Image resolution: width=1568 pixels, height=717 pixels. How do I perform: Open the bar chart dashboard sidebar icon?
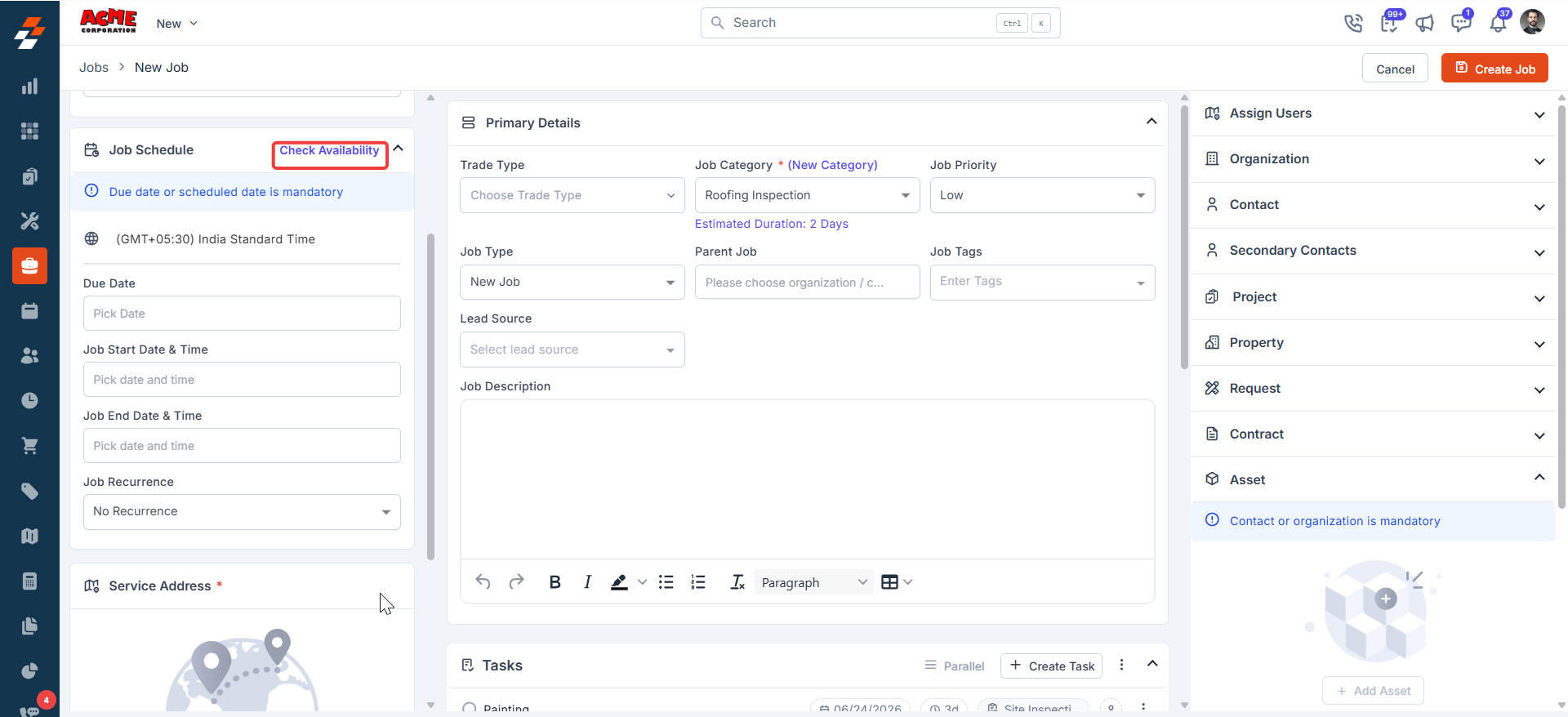(29, 87)
